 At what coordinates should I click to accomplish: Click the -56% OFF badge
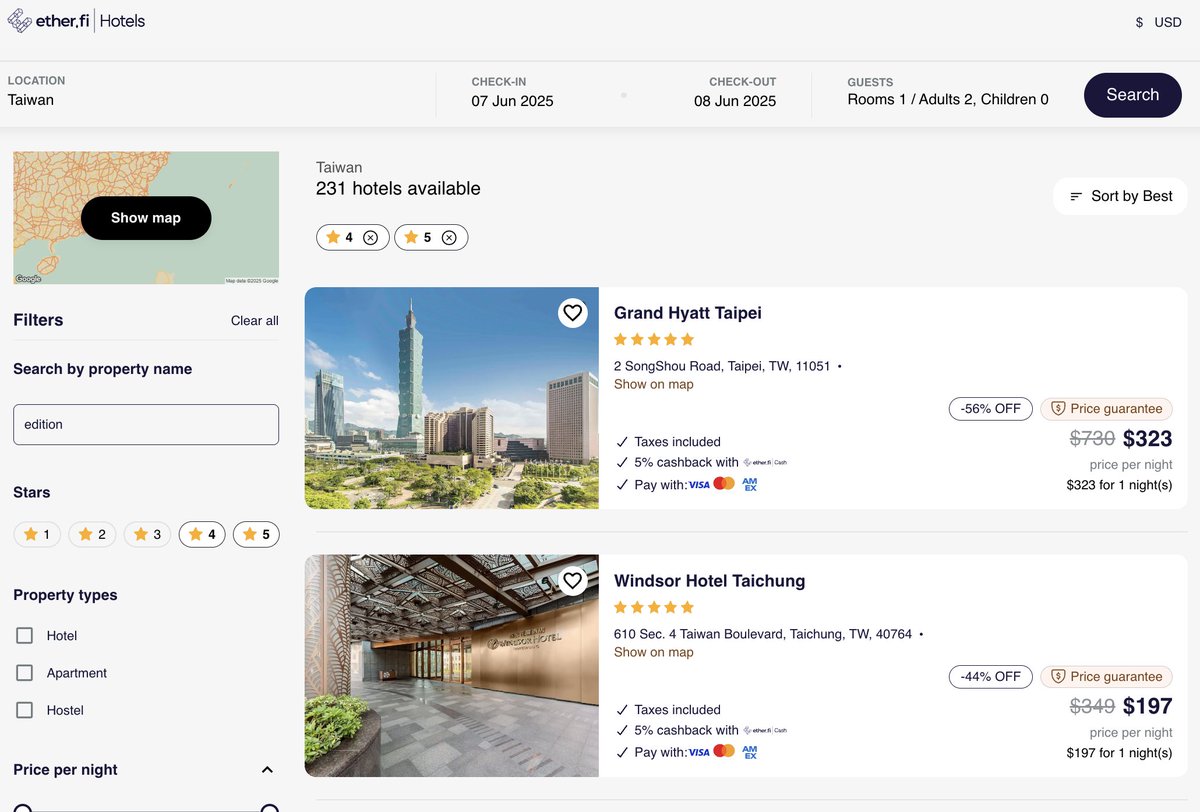991,408
